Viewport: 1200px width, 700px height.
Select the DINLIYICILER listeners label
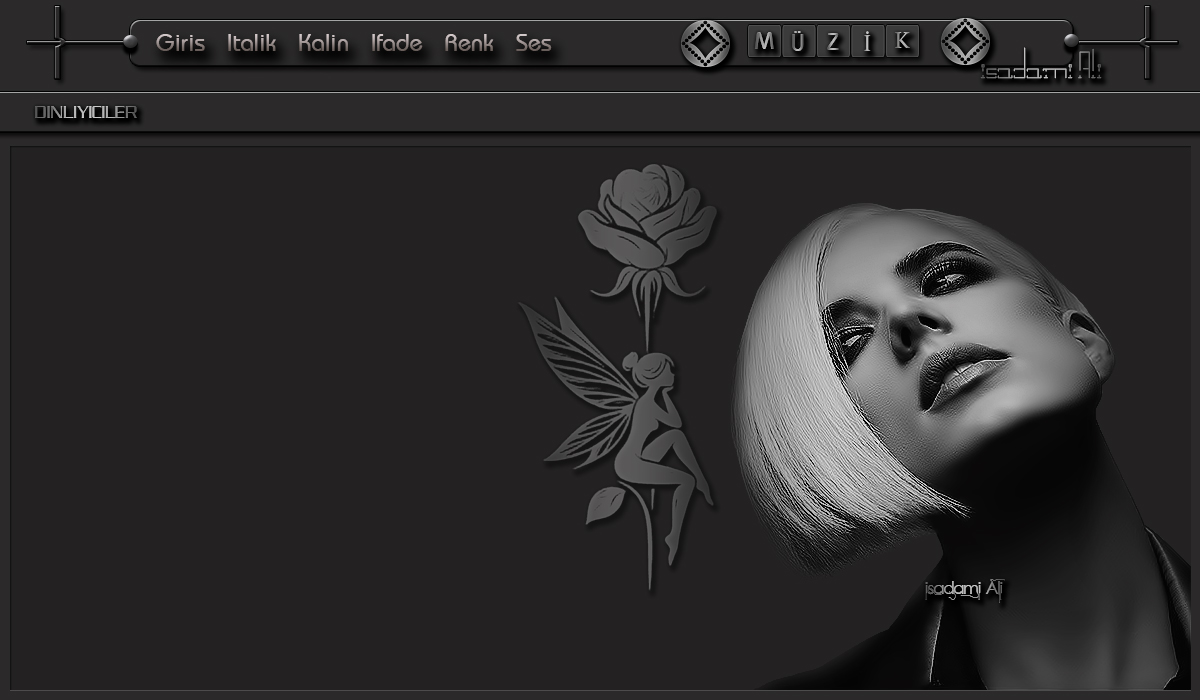coord(86,113)
